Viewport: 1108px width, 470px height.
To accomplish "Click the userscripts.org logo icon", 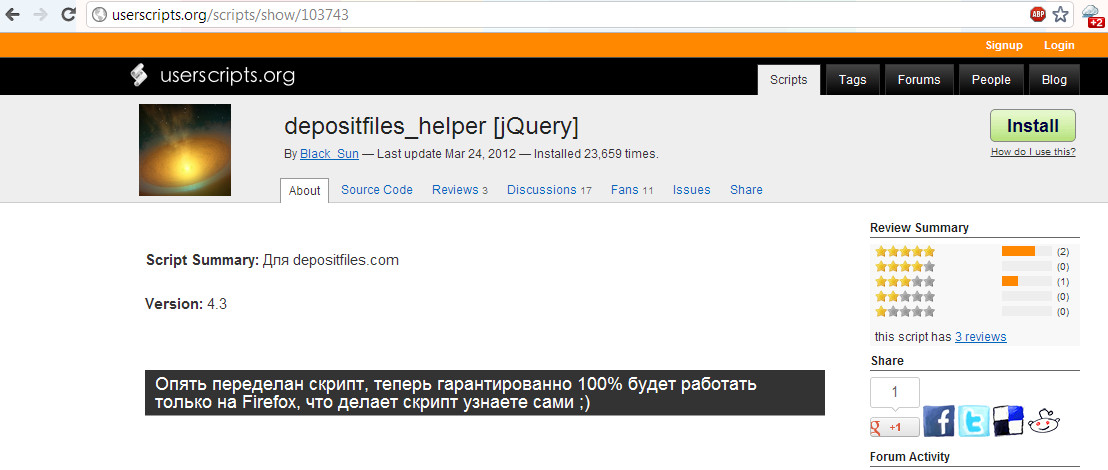I will (139, 76).
